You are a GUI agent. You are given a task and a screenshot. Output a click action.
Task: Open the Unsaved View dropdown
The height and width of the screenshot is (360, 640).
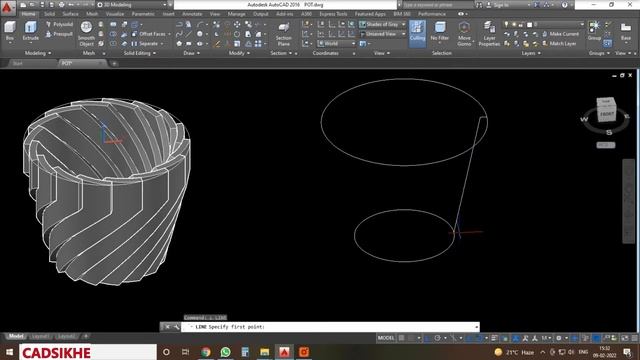pyautogui.click(x=382, y=34)
